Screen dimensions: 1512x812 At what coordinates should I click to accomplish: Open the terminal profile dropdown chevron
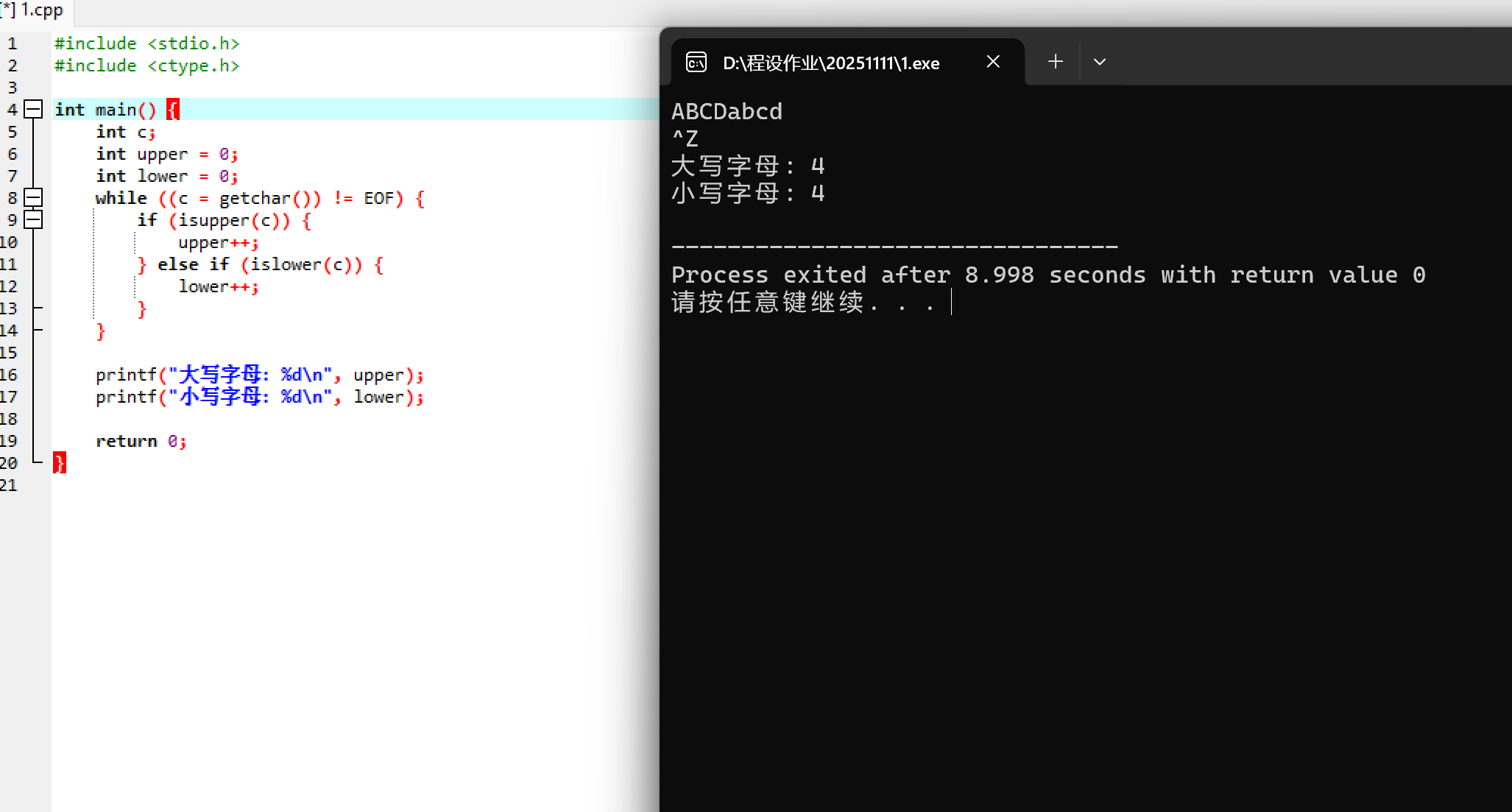click(1099, 62)
